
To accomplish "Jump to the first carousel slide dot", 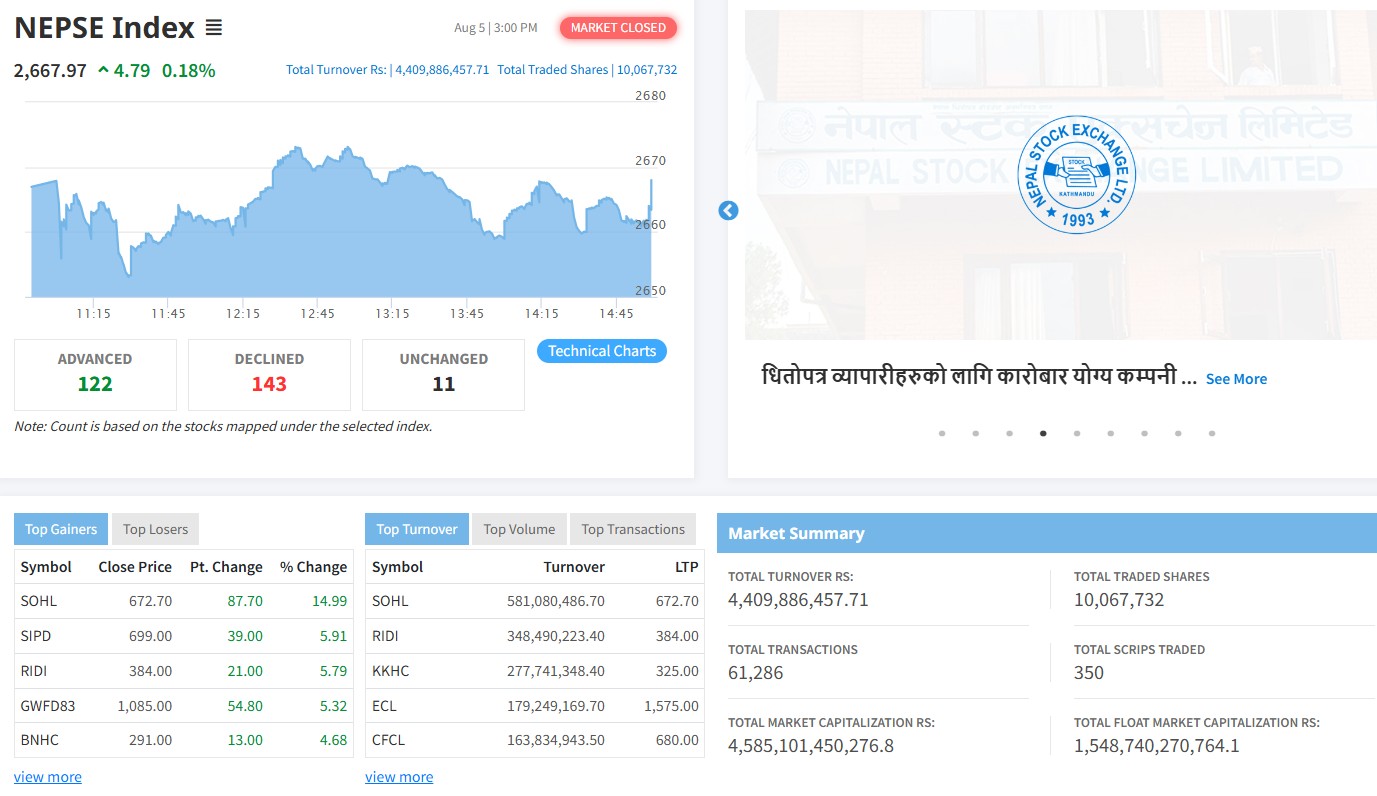I will (942, 433).
